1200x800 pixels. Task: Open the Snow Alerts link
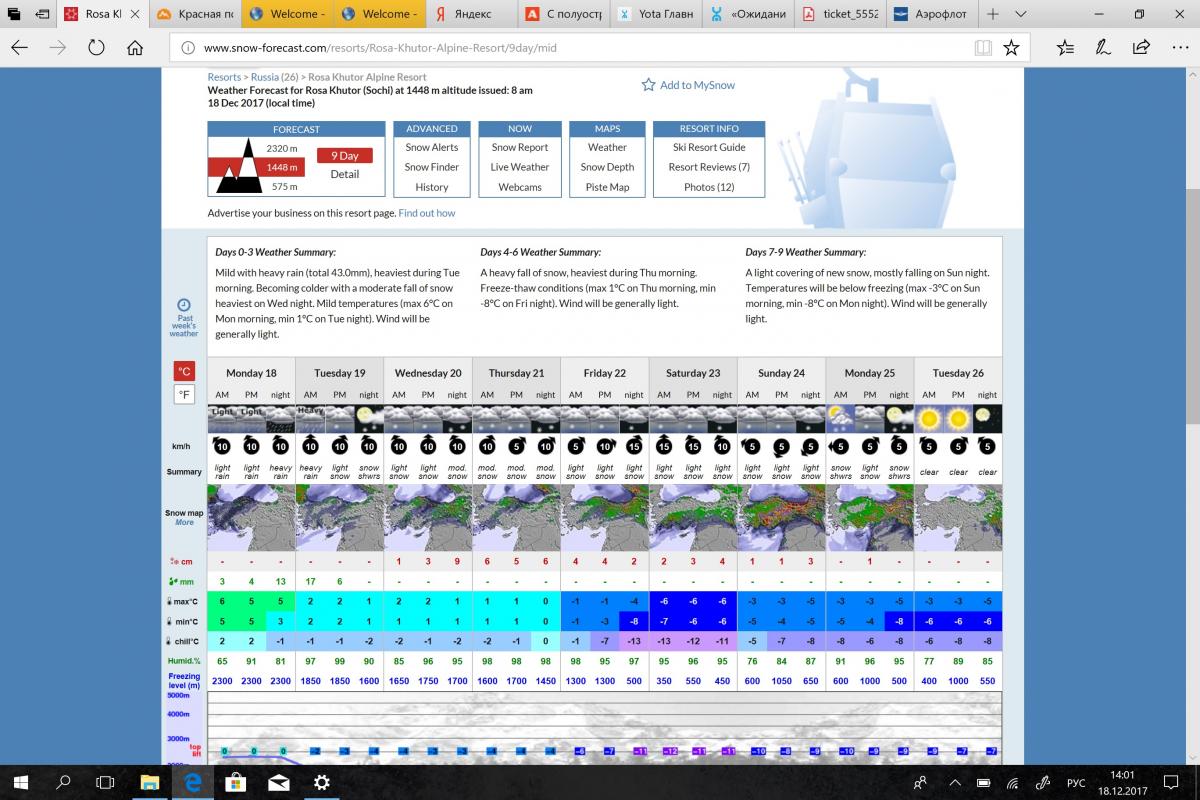(432, 147)
